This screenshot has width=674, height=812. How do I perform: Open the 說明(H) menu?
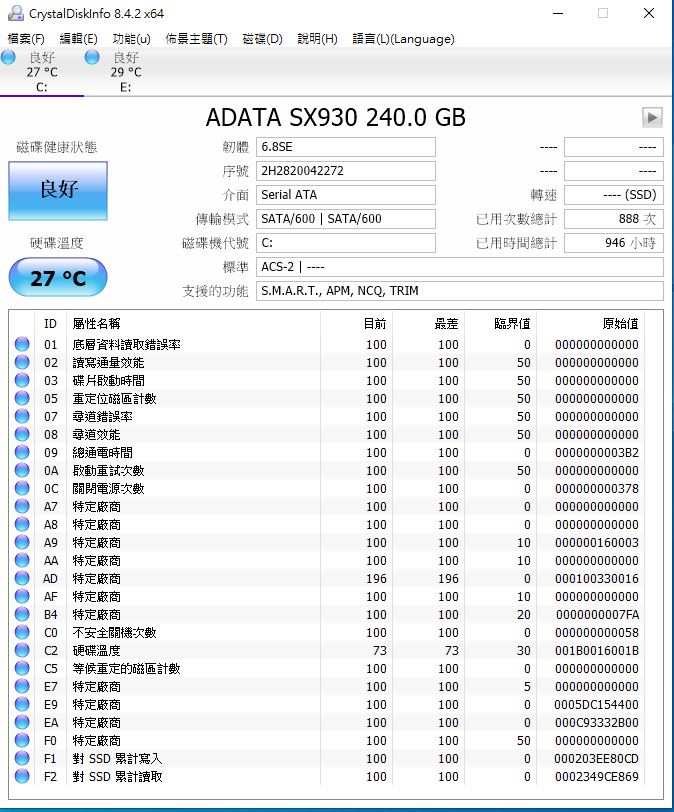coord(317,39)
